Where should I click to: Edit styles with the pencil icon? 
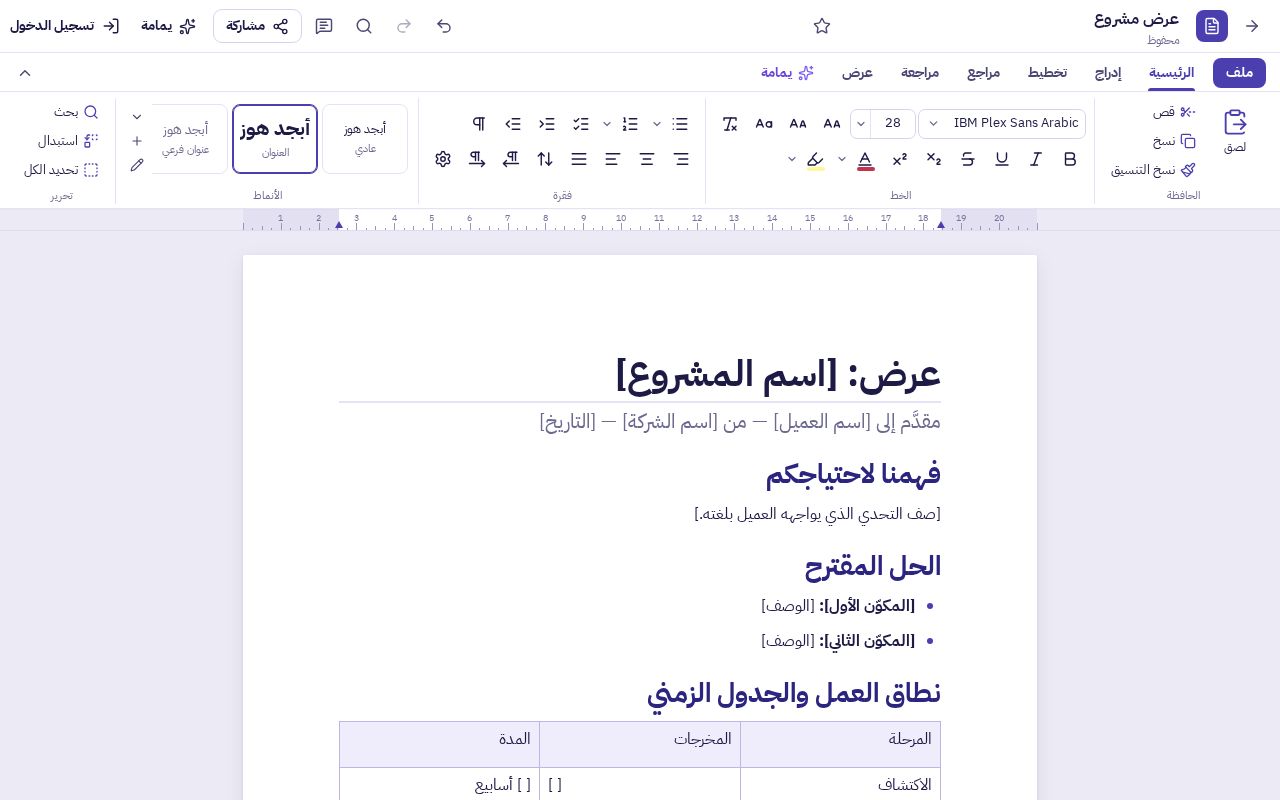pyautogui.click(x=137, y=165)
